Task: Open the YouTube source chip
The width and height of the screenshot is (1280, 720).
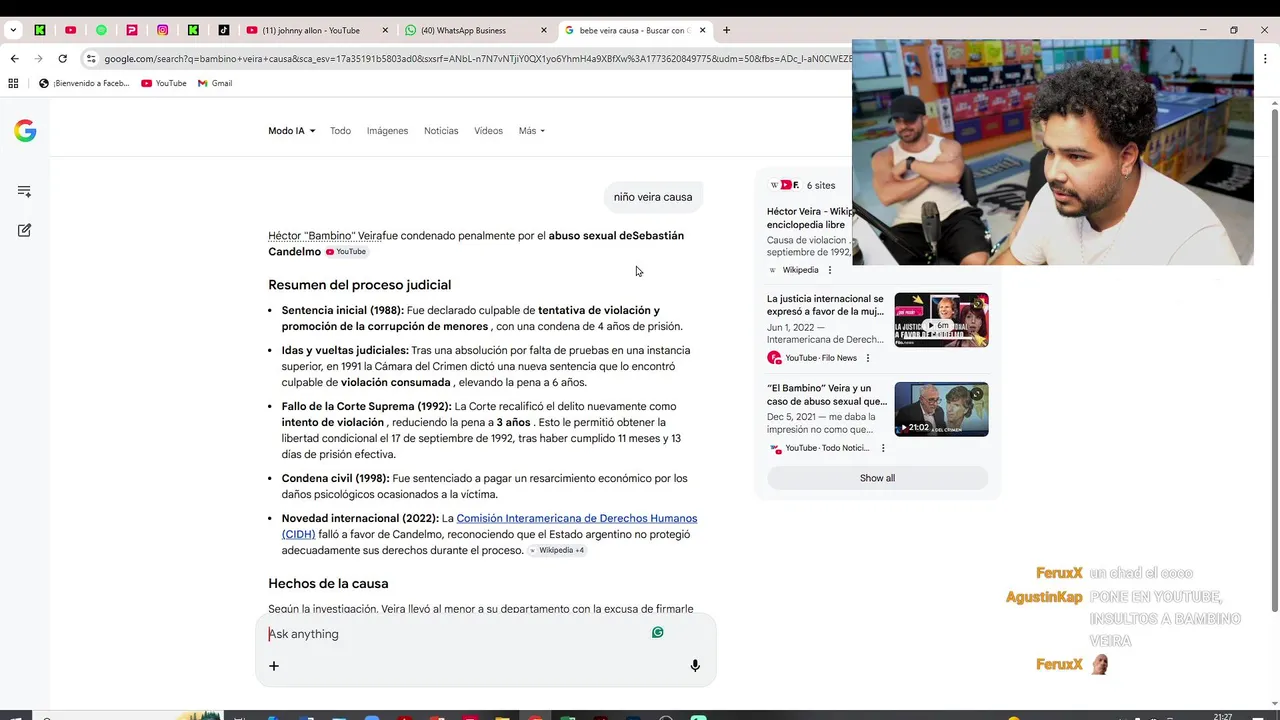Action: point(346,252)
